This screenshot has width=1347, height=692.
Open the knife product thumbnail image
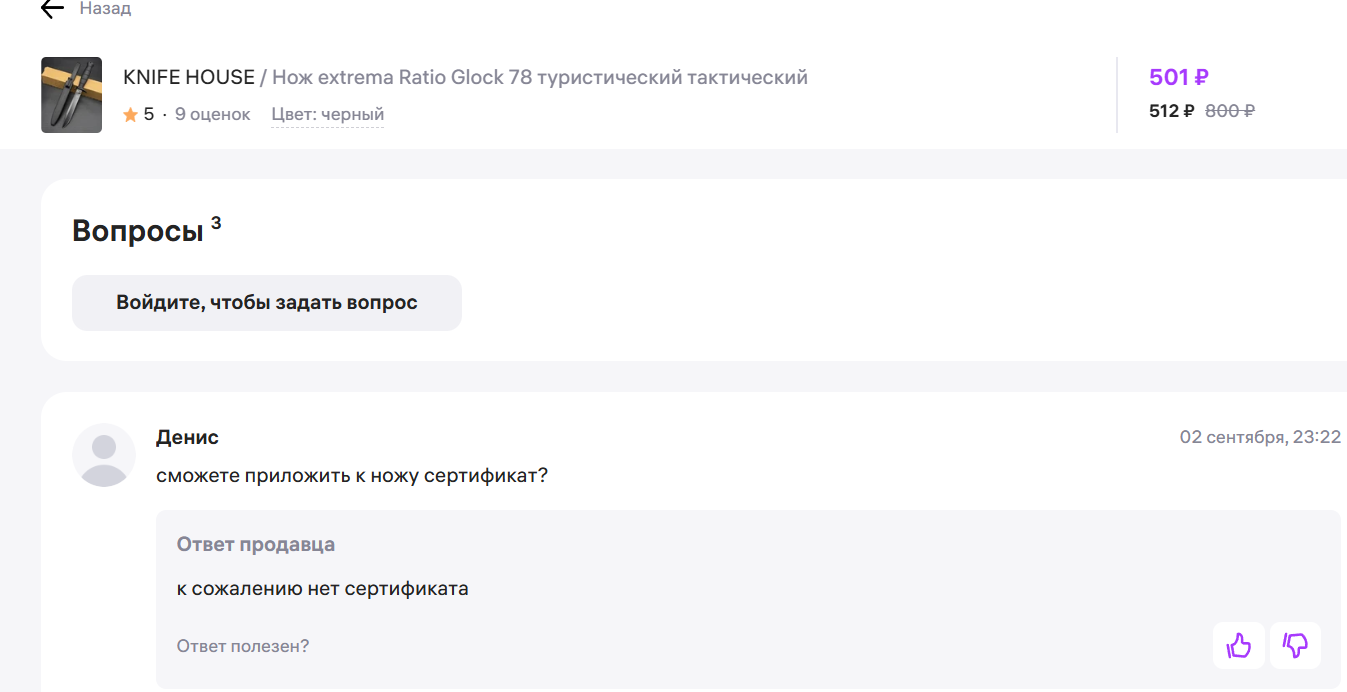pos(71,95)
